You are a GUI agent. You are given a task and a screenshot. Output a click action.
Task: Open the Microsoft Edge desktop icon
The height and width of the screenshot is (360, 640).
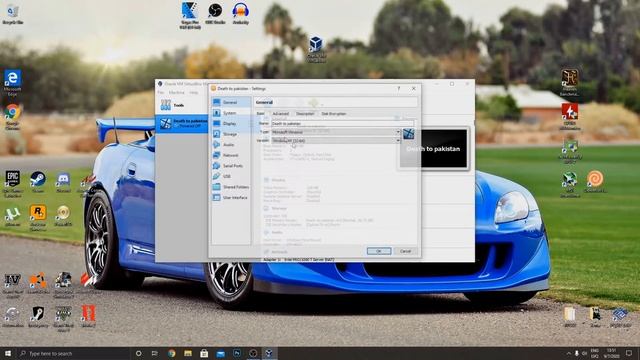[x=13, y=82]
